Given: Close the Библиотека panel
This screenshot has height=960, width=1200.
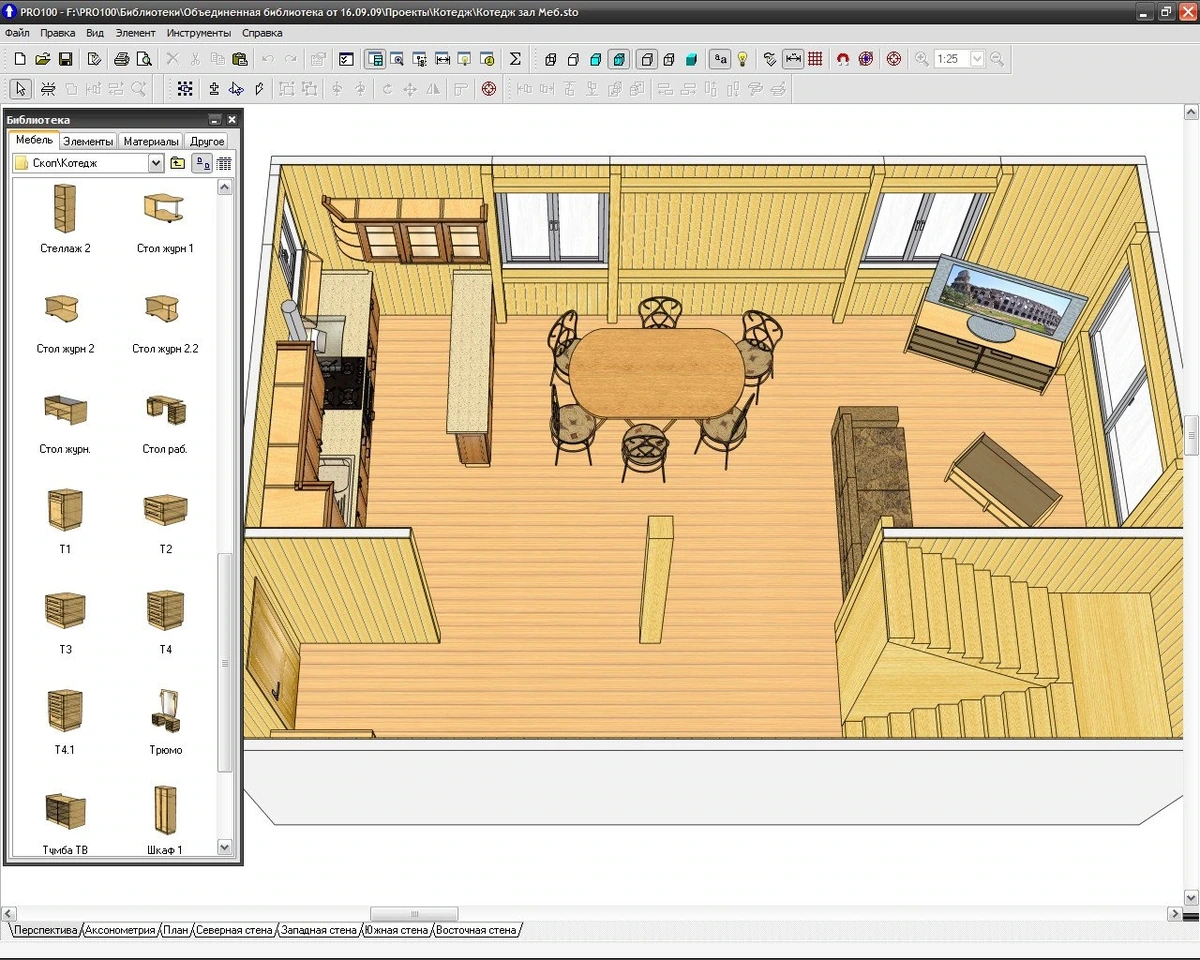Looking at the screenshot, I should (231, 120).
